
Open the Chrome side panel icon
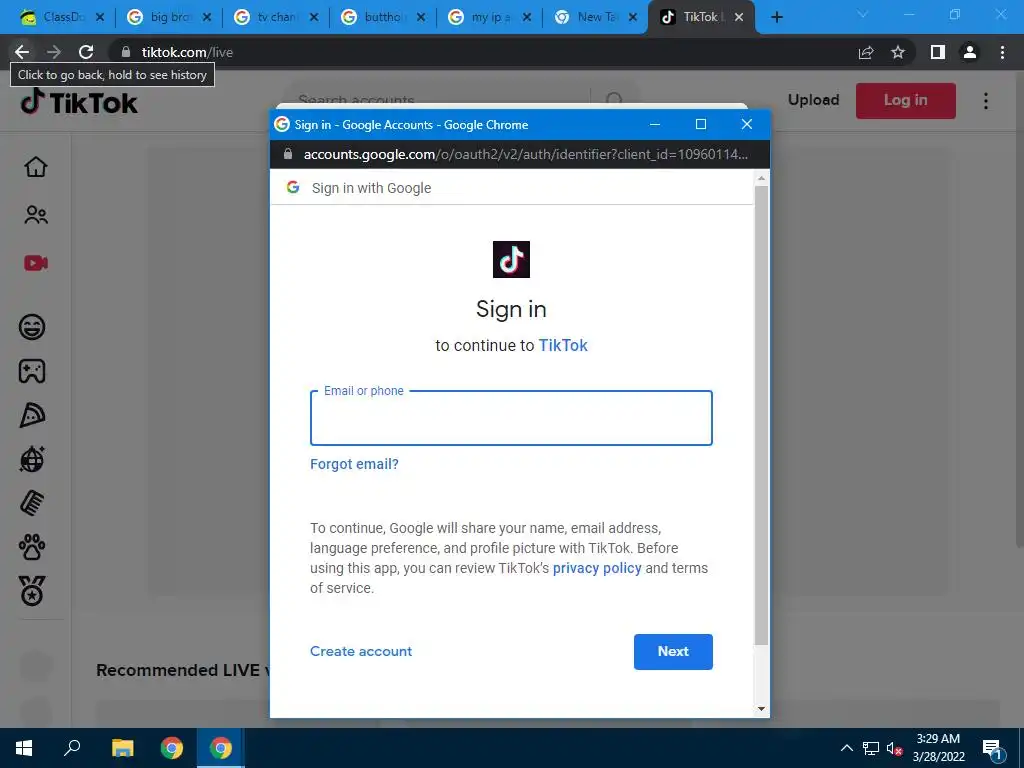pos(938,52)
